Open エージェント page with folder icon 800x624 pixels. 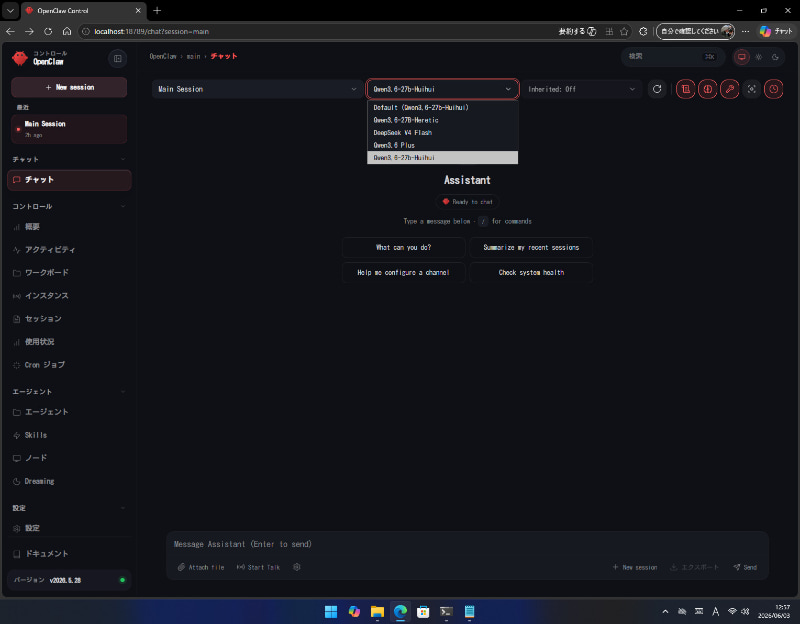coord(69,412)
